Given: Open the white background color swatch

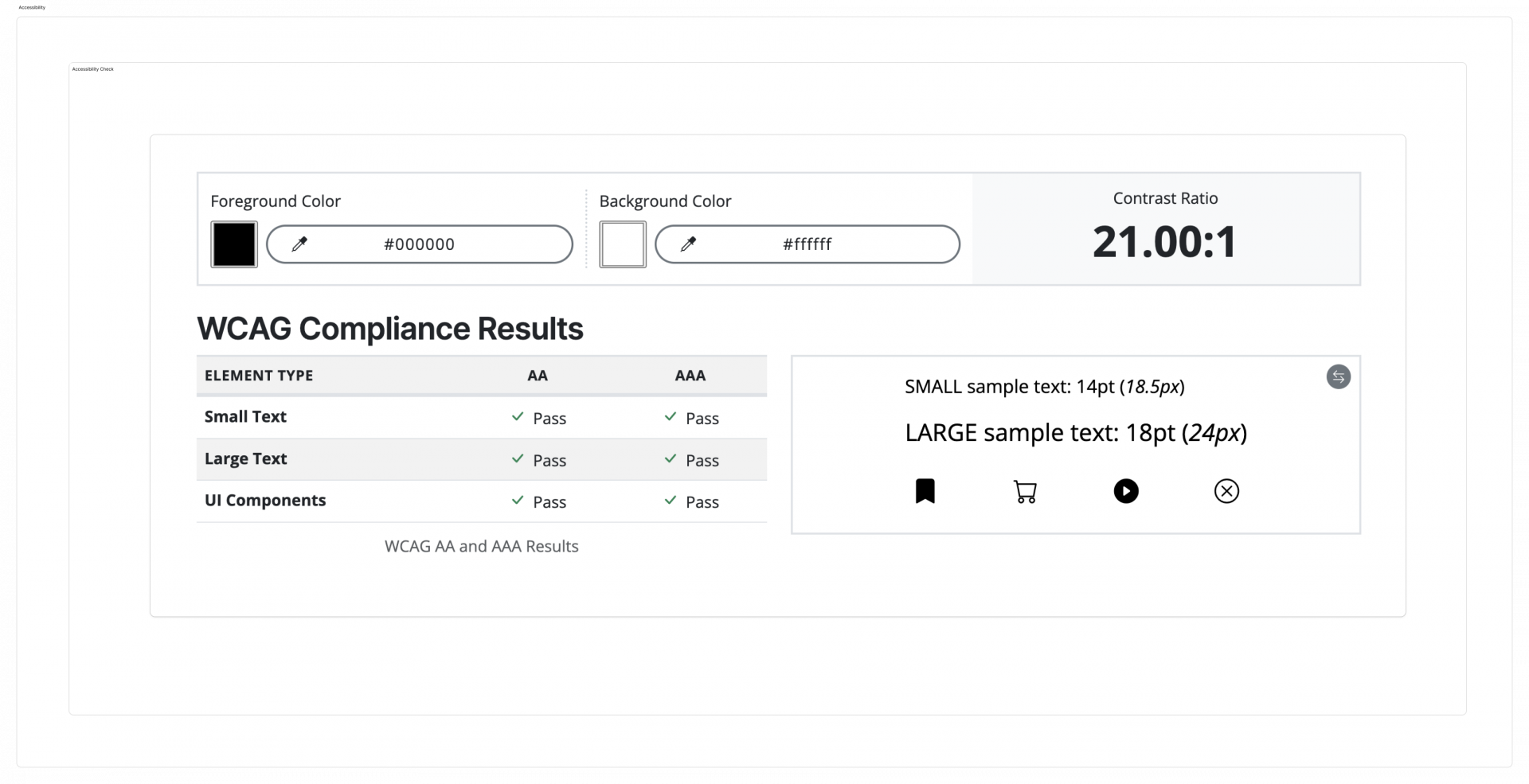Looking at the screenshot, I should 623,244.
